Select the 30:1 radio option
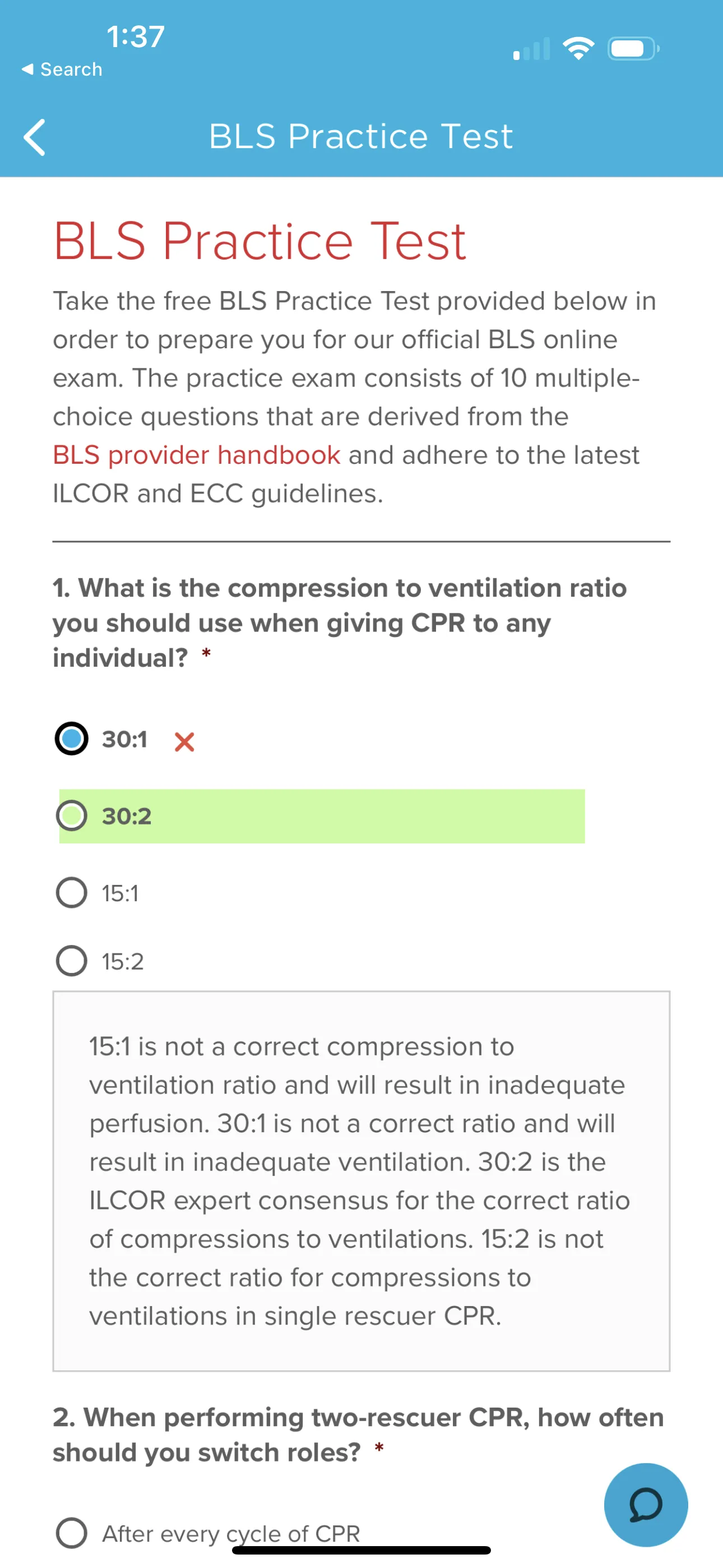Image resolution: width=723 pixels, height=1568 pixels. coord(71,739)
